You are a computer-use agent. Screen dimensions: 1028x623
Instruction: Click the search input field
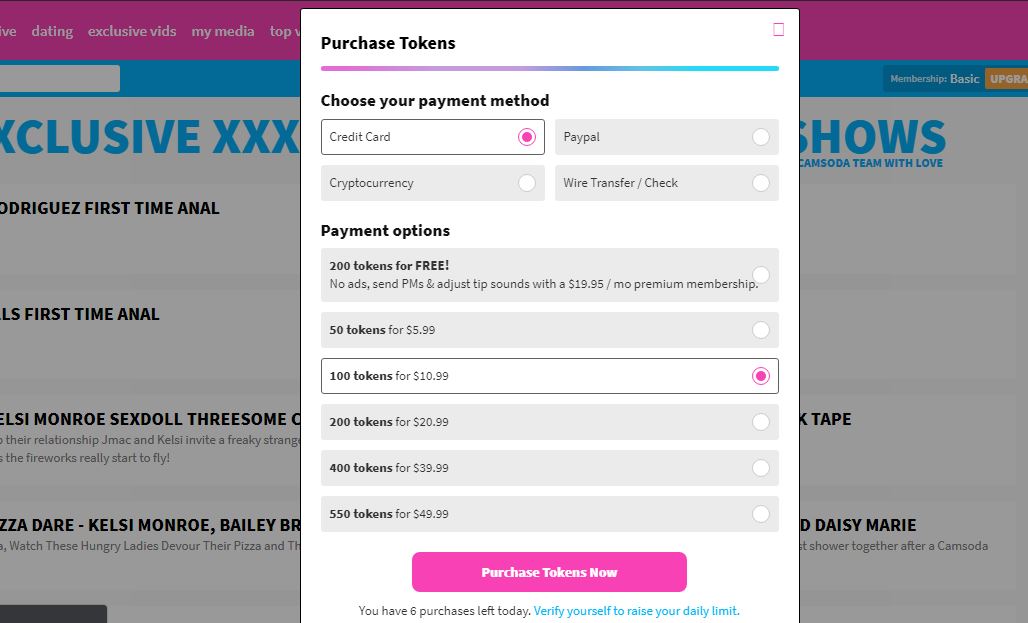(60, 79)
